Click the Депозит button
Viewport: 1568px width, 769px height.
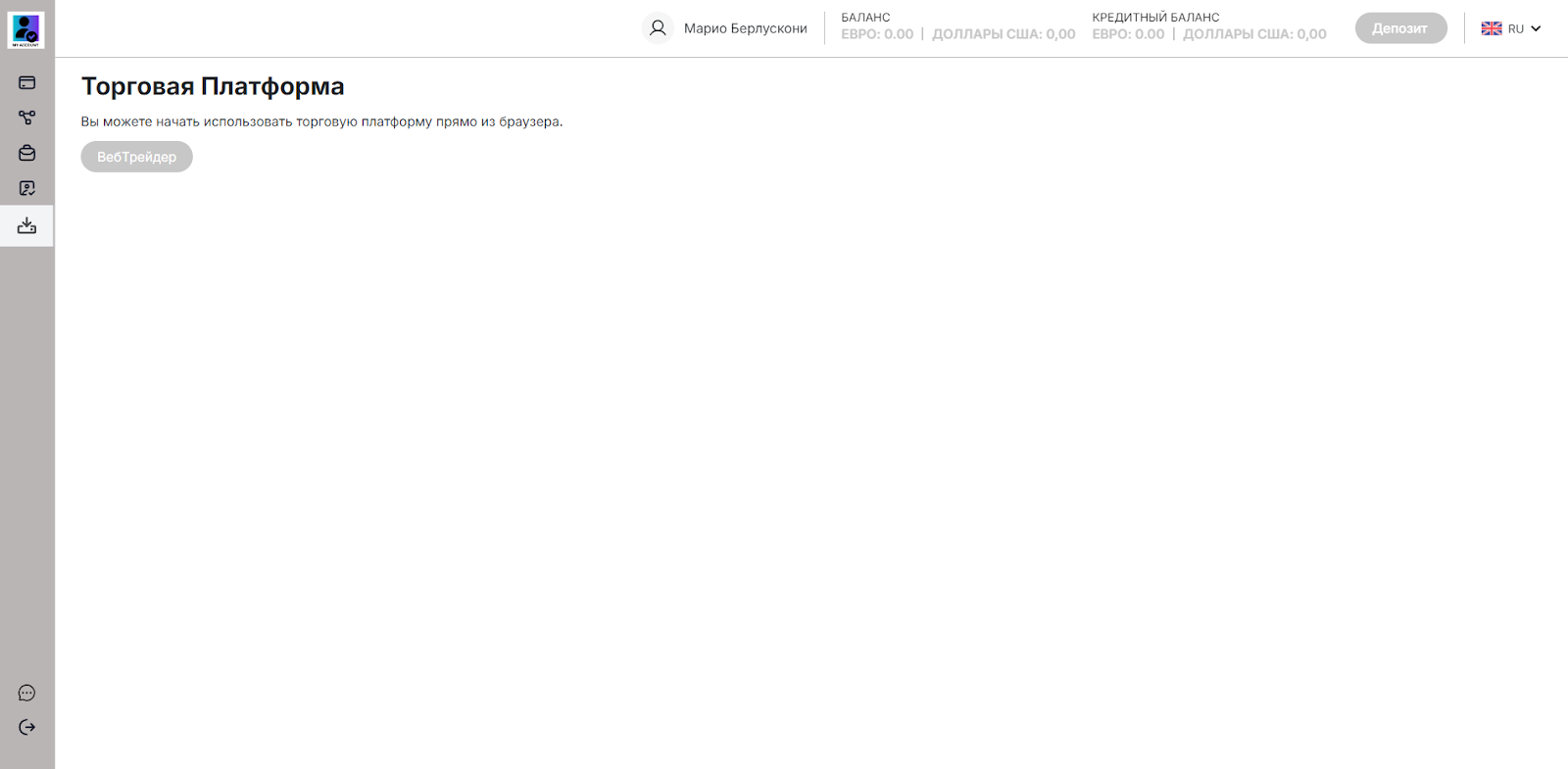click(1400, 28)
